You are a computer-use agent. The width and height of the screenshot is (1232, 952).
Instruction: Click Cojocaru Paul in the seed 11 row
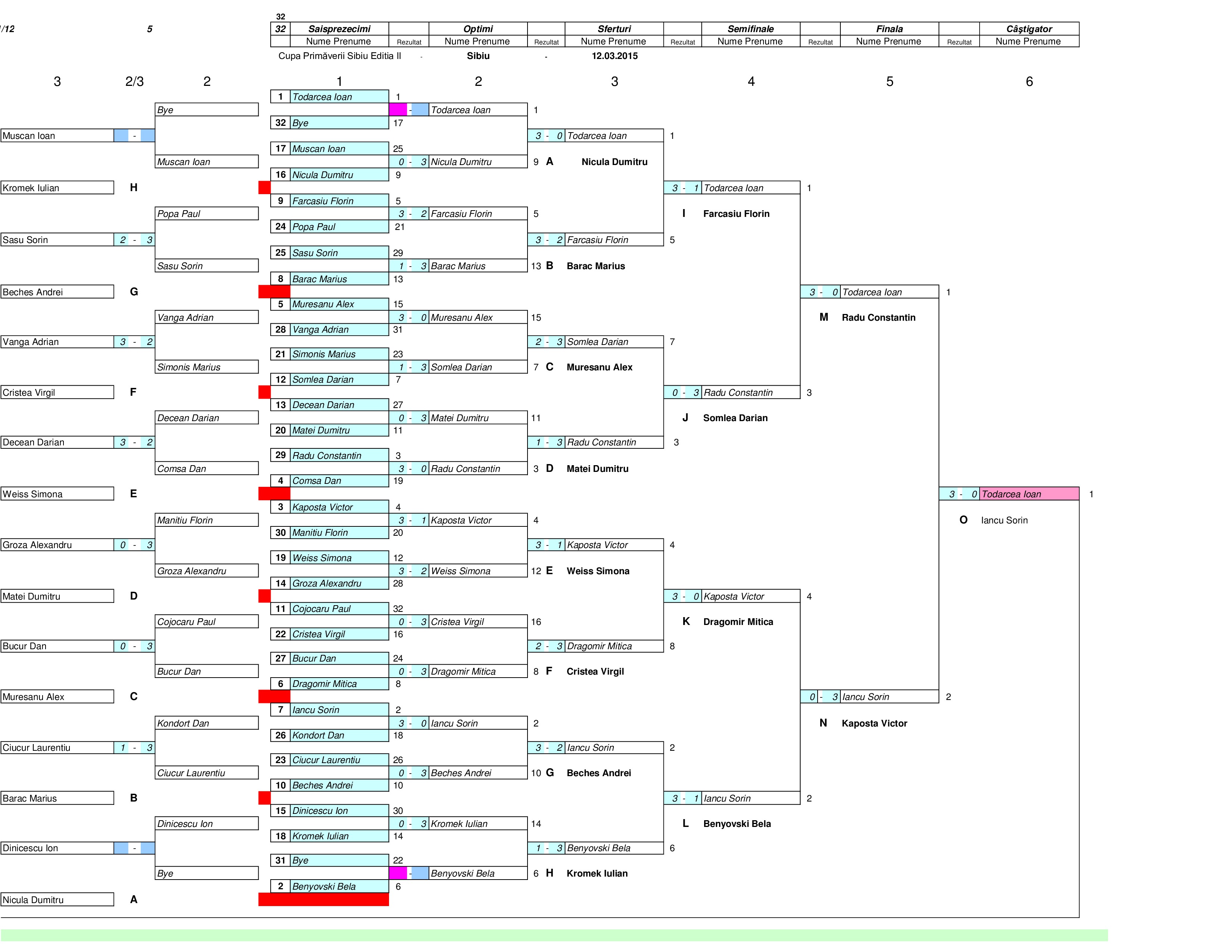(339, 609)
